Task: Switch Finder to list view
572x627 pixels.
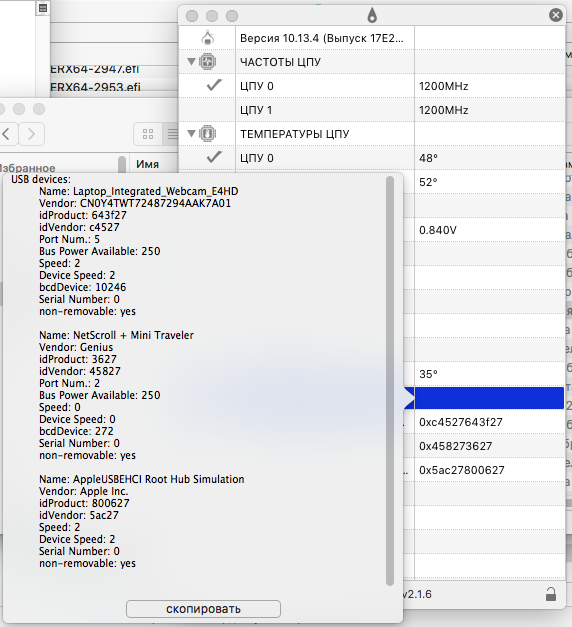Action: pyautogui.click(x=171, y=134)
